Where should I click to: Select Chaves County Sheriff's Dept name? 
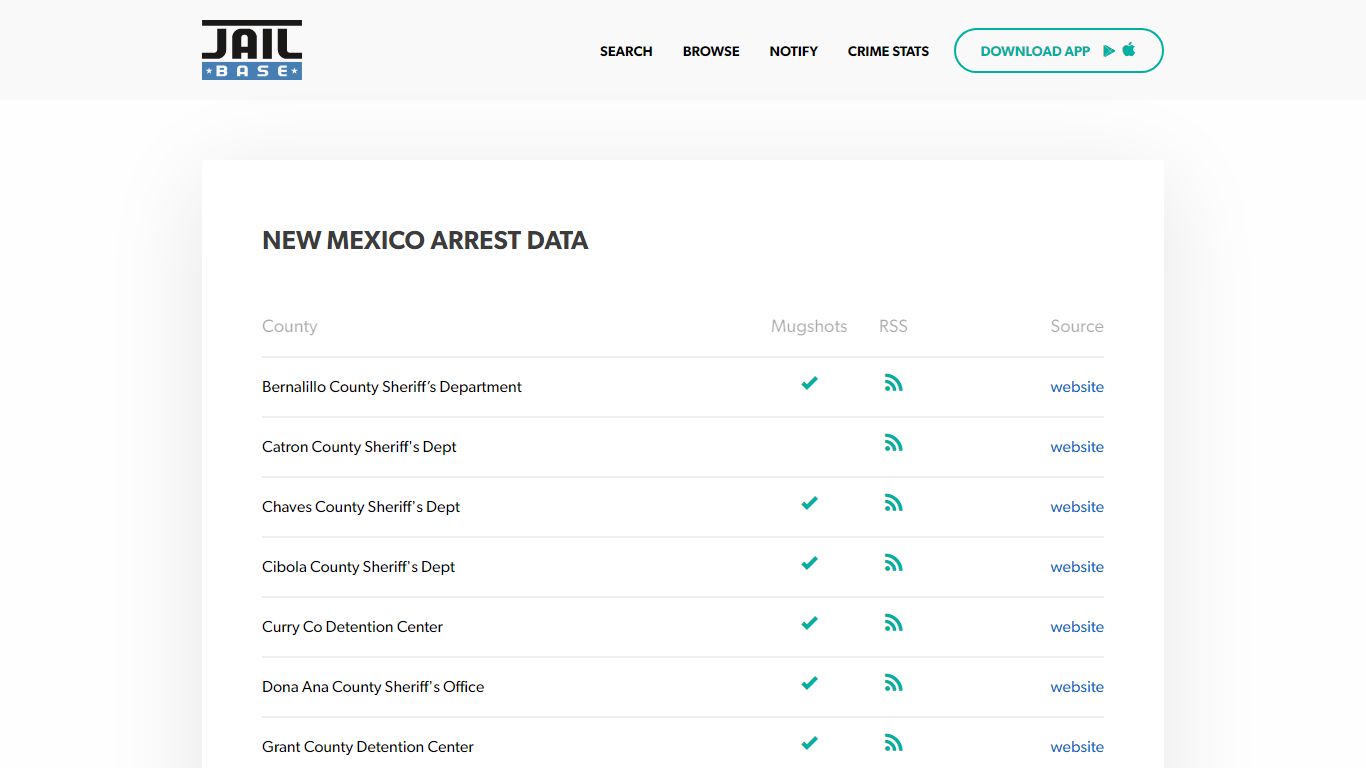click(361, 507)
